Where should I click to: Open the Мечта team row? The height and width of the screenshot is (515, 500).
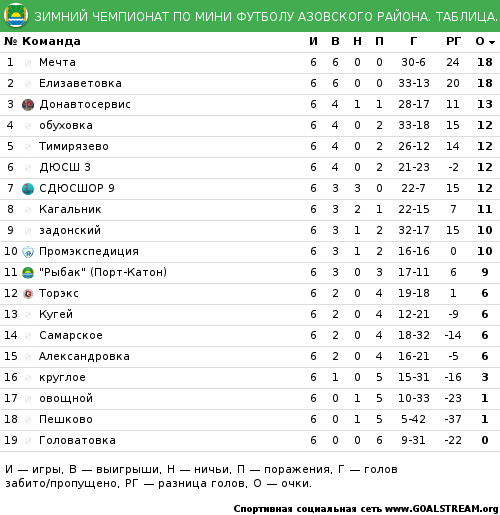pos(250,62)
